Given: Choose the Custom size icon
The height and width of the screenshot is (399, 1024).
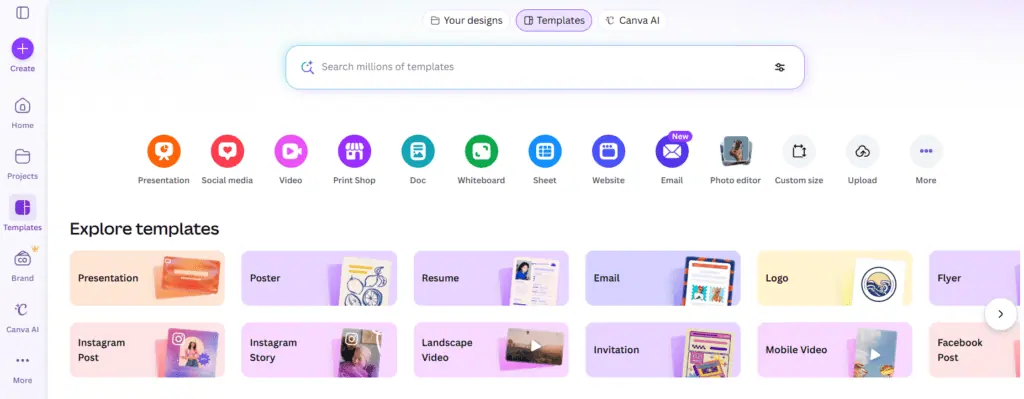Looking at the screenshot, I should 799,152.
